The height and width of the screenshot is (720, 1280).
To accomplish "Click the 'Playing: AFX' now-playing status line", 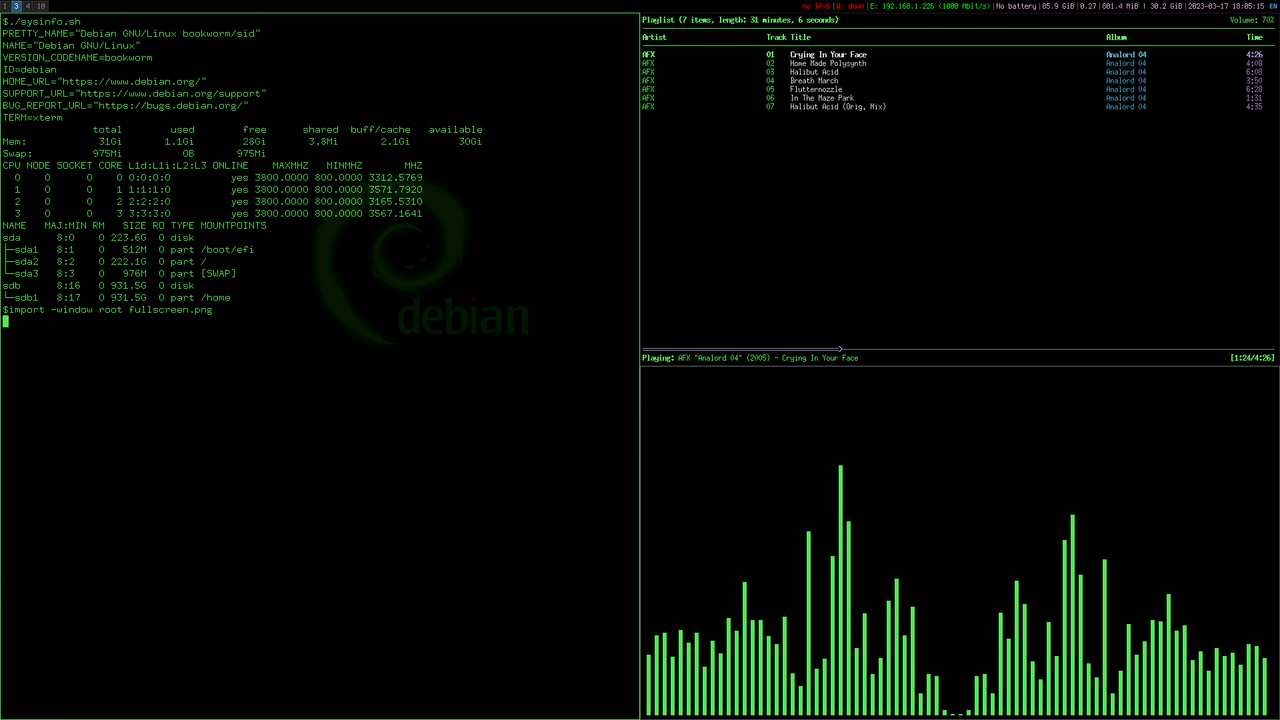I will point(750,358).
